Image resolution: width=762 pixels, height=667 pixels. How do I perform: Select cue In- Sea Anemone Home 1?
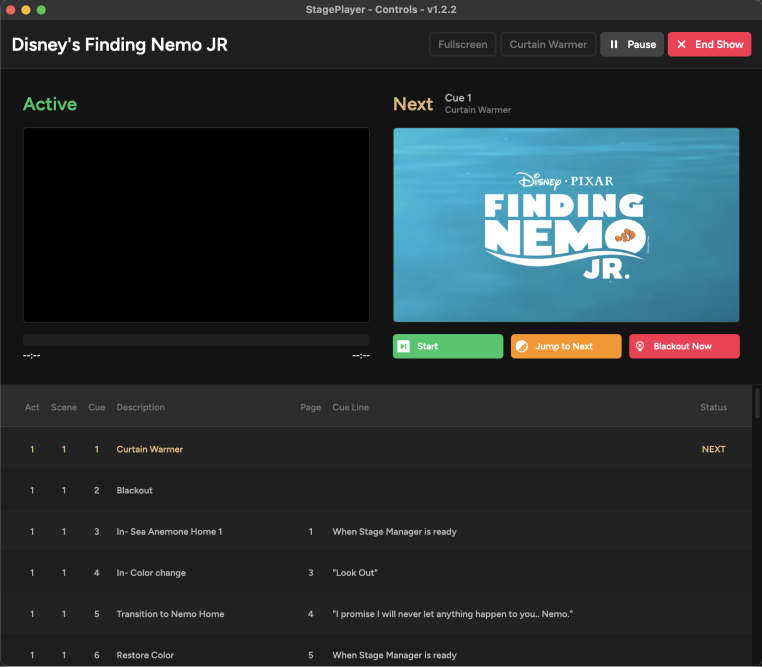pos(376,531)
